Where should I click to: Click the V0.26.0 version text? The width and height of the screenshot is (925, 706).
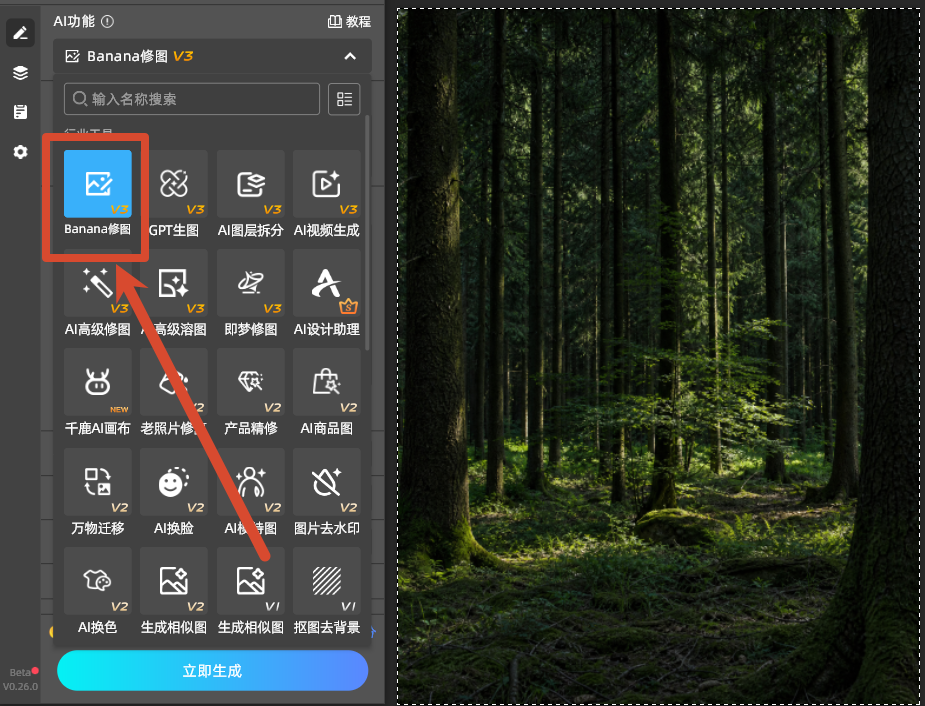(x=20, y=687)
